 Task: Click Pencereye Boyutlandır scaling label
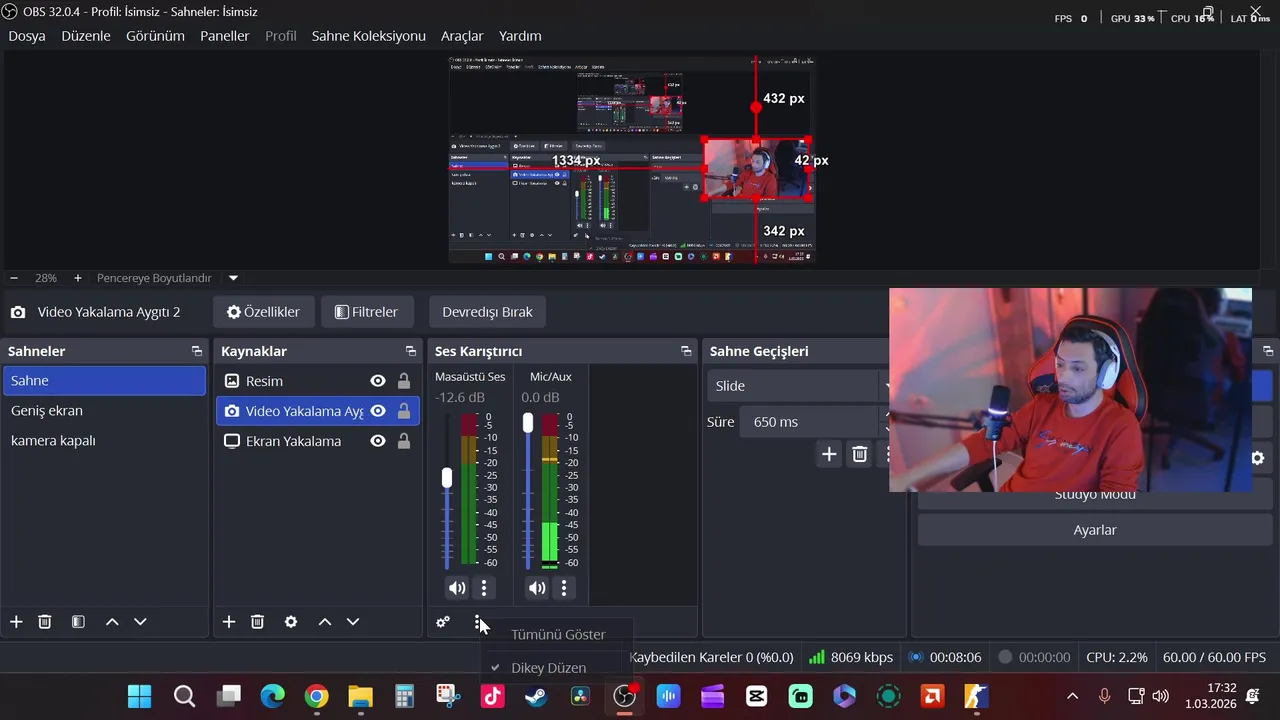coord(154,278)
